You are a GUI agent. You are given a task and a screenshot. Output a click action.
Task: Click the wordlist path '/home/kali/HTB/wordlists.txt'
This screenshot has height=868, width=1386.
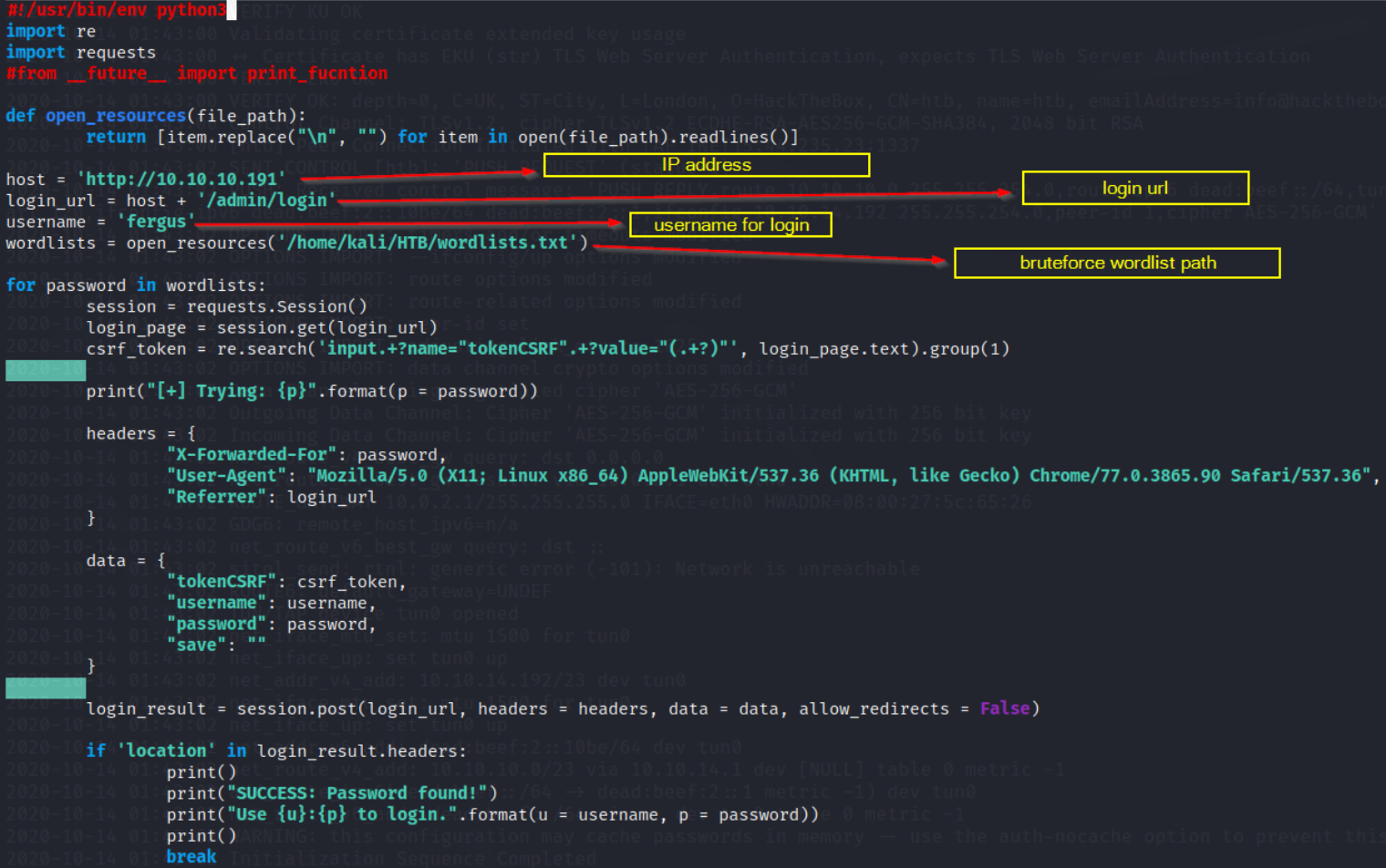(428, 243)
